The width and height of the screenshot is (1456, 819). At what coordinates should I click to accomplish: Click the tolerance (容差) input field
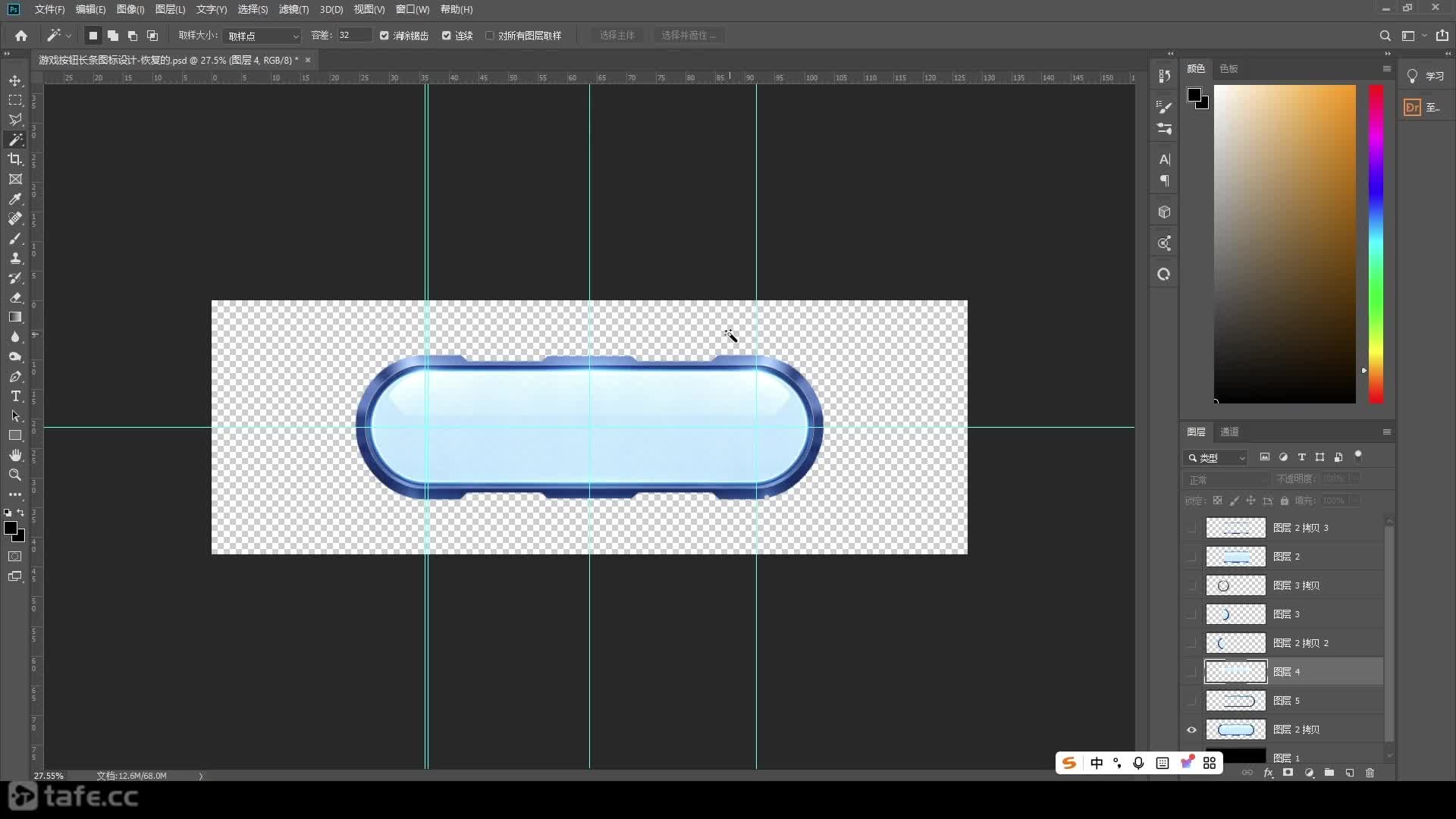pos(354,36)
